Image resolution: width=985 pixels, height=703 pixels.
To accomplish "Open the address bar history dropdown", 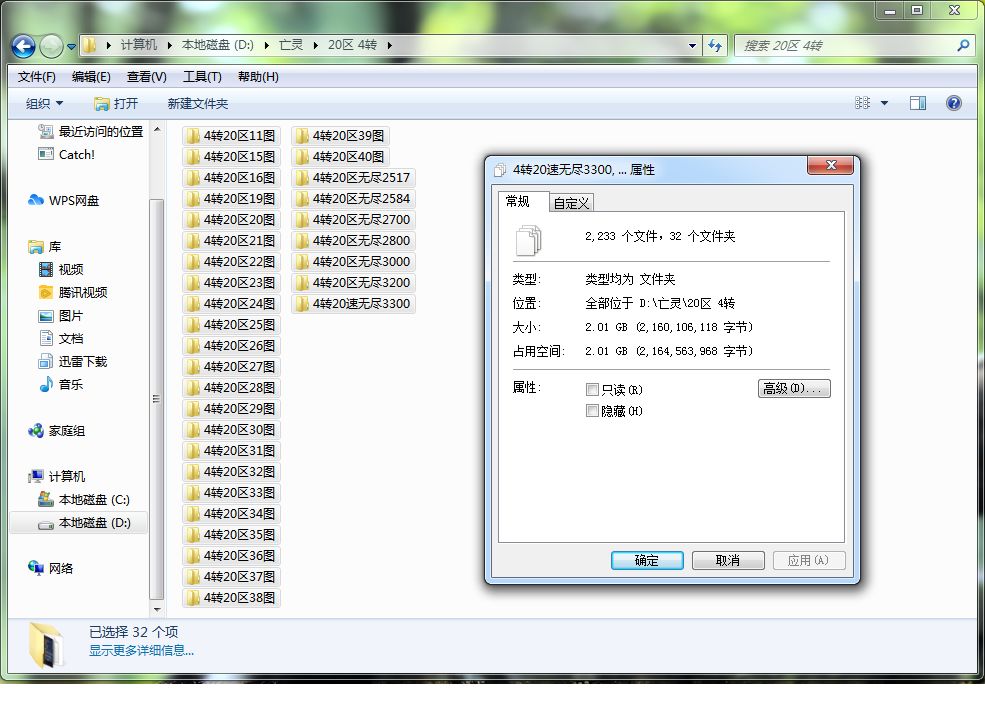I will coord(692,45).
